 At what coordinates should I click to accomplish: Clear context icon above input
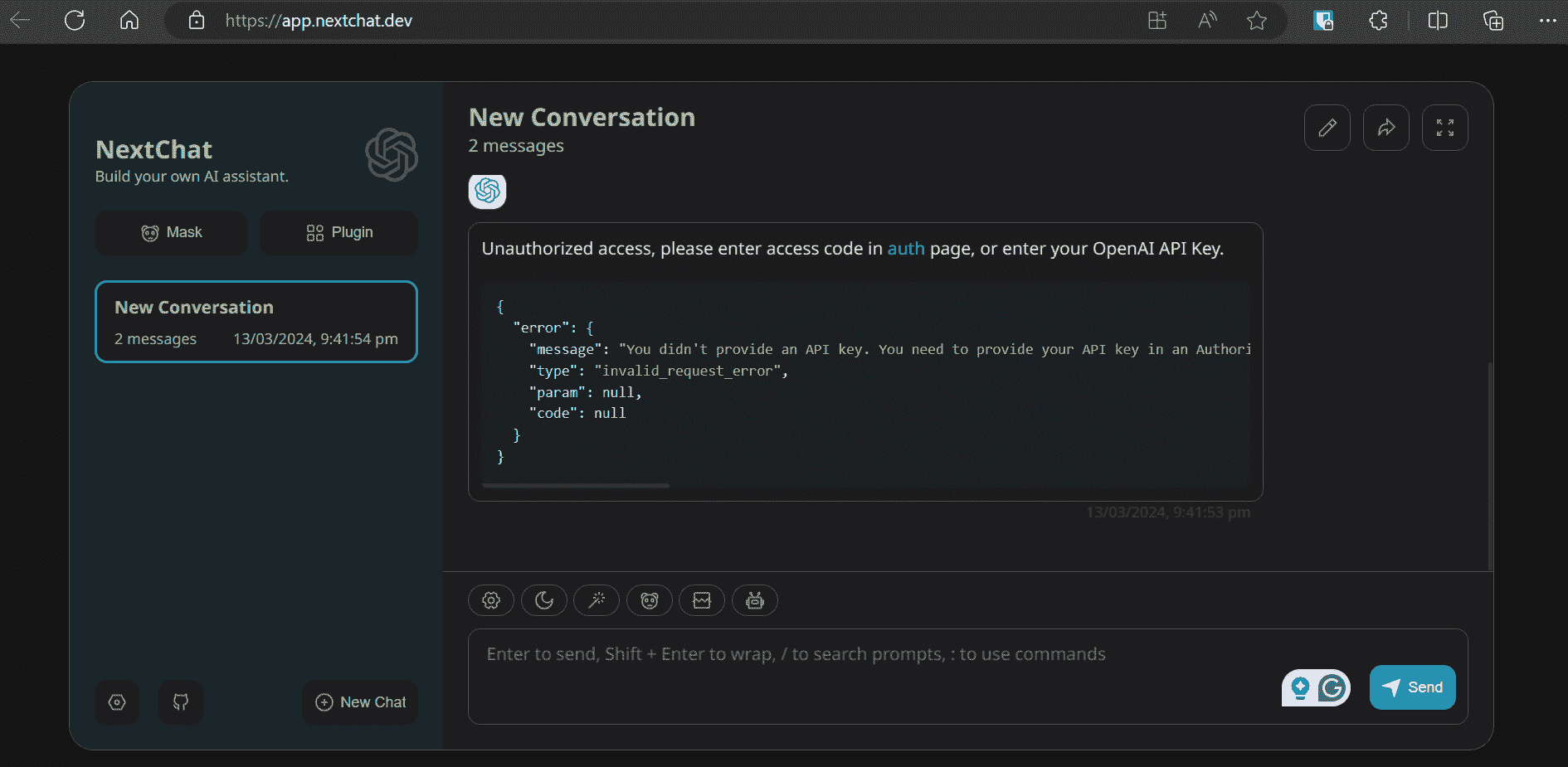pyautogui.click(x=702, y=600)
